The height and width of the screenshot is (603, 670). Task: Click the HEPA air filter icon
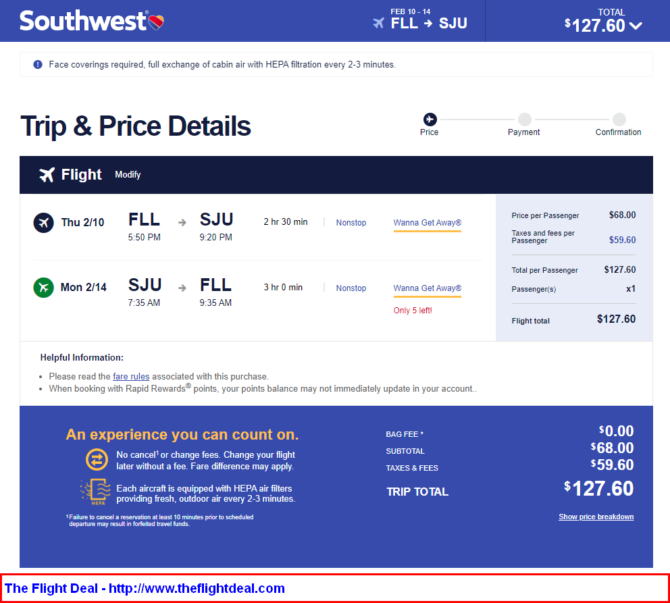(x=96, y=491)
